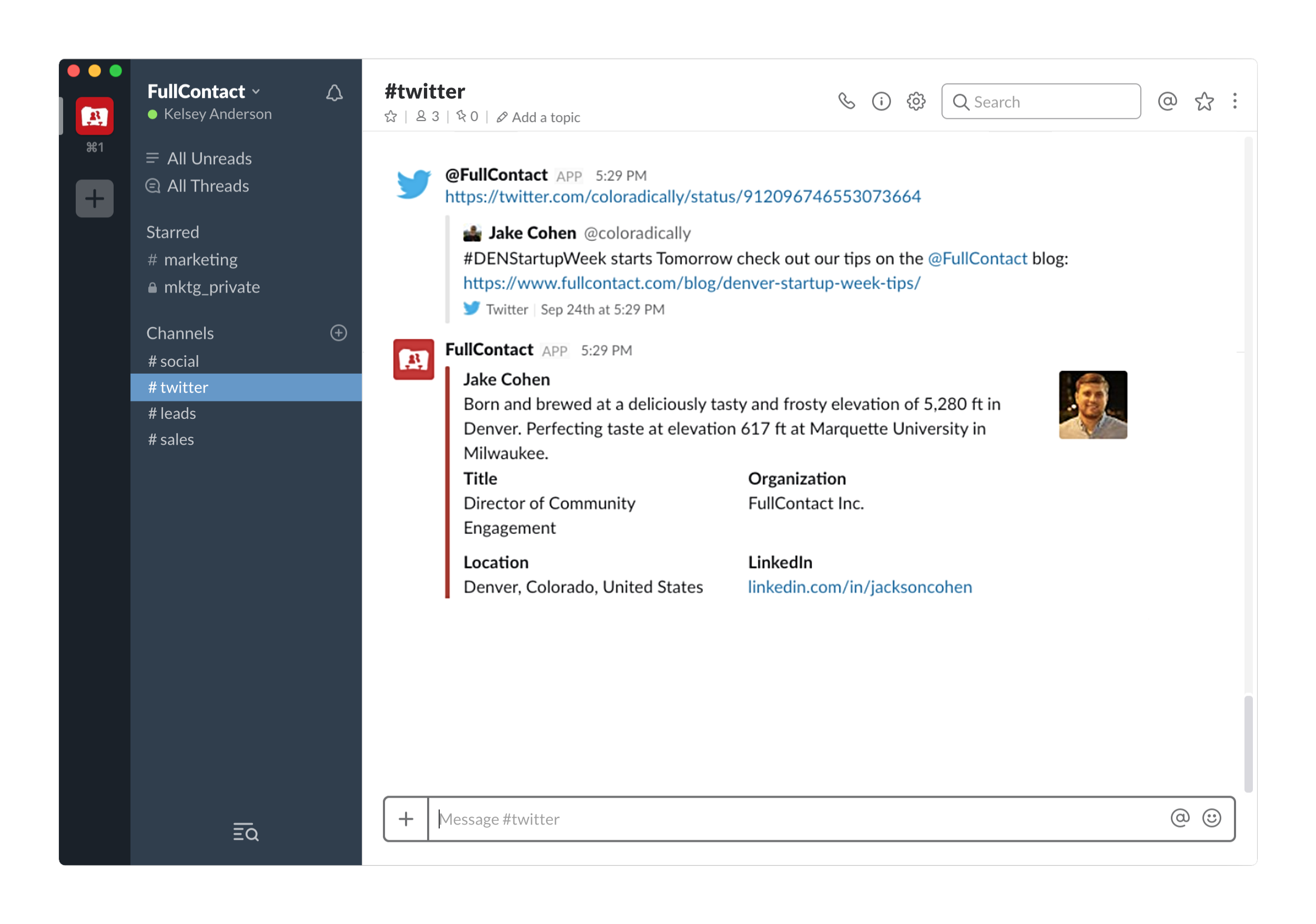The image size is (1316, 924).
Task: Click the quick switcher icon at sidebar bottom
Action: point(245,831)
